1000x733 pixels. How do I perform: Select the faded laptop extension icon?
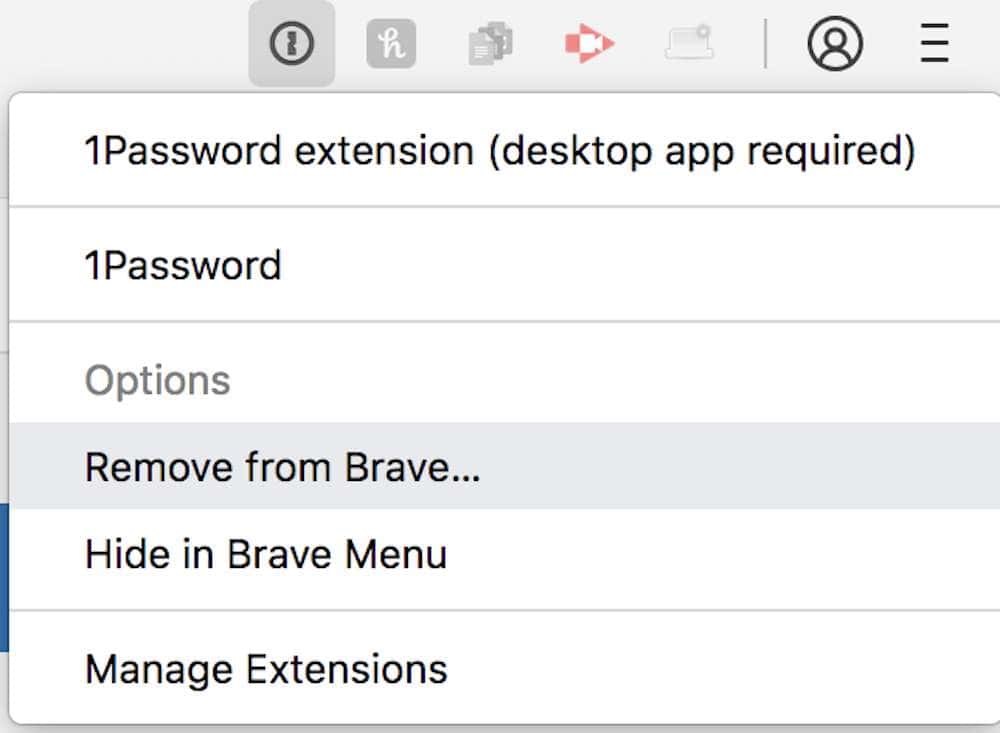tap(689, 44)
